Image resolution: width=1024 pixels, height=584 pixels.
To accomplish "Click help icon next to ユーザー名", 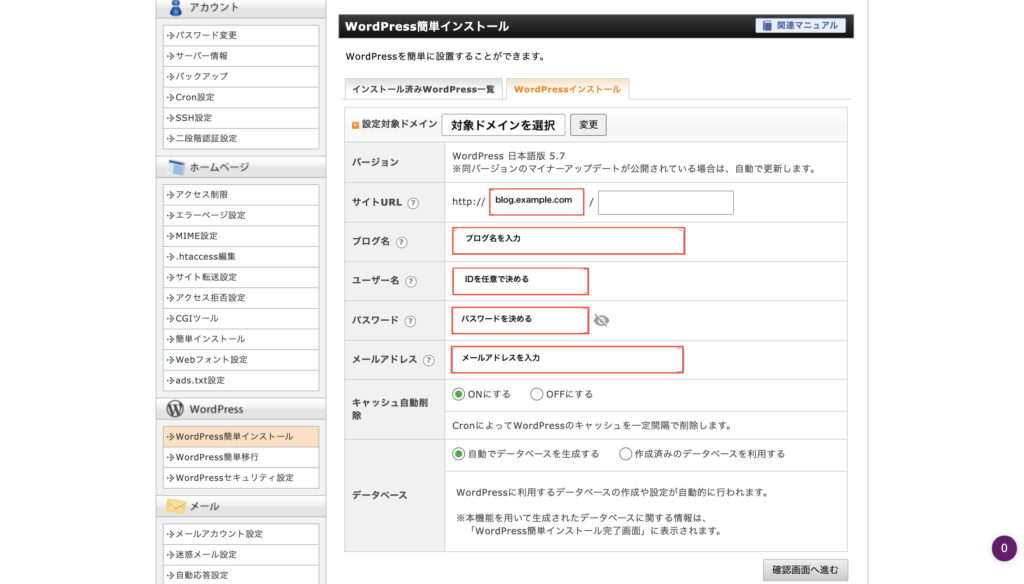I will coord(411,282).
